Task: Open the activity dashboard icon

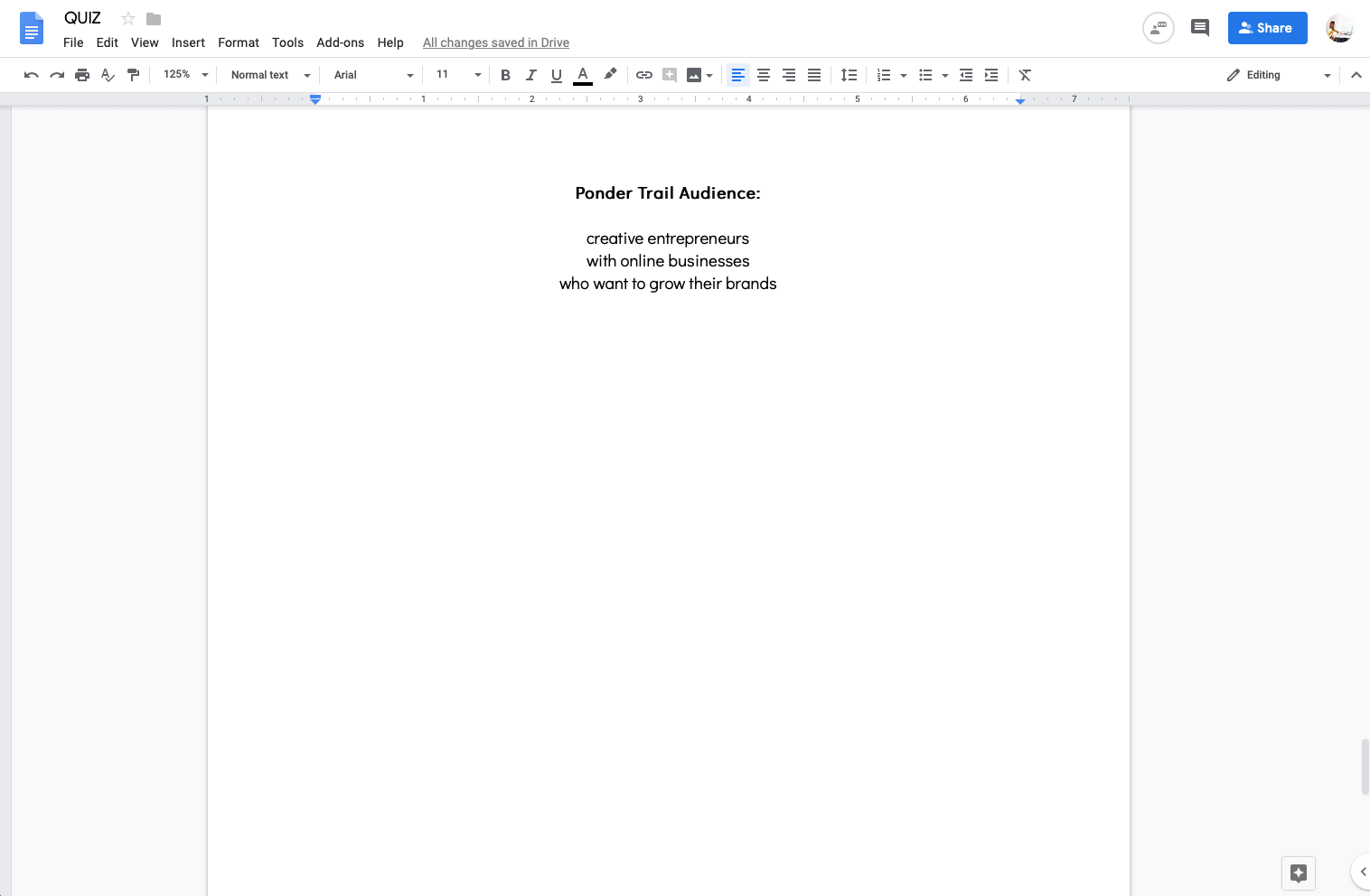Action: coord(1159,28)
